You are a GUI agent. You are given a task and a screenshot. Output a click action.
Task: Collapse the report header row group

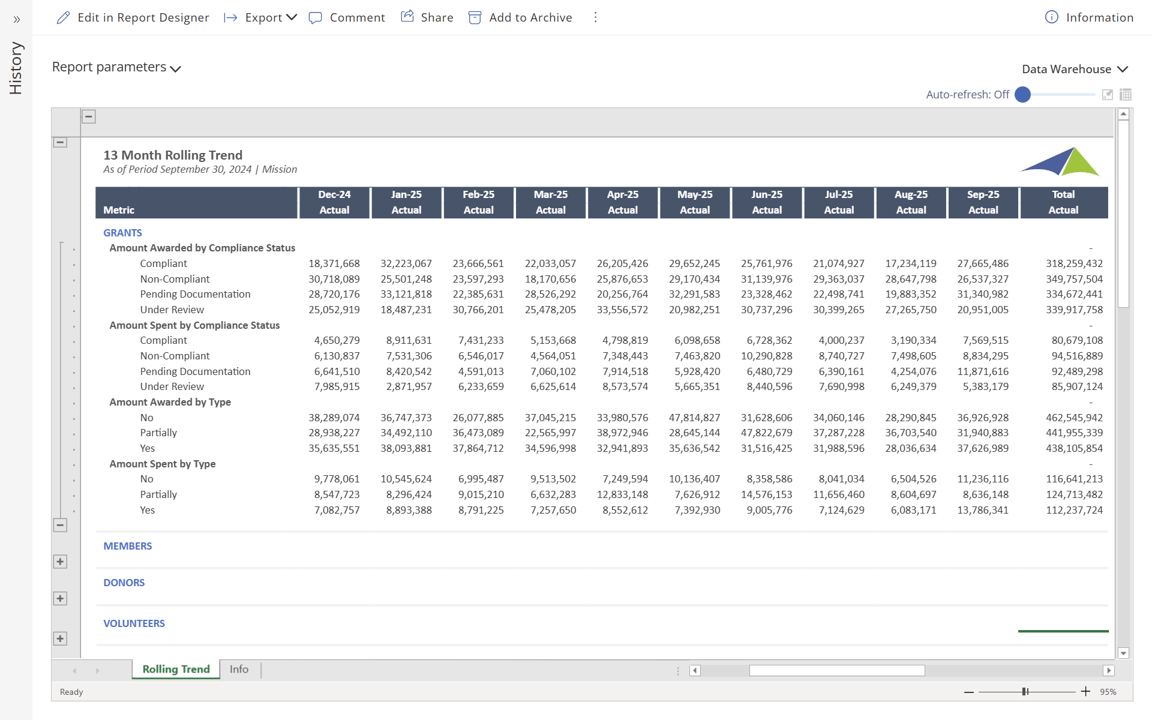(x=60, y=142)
